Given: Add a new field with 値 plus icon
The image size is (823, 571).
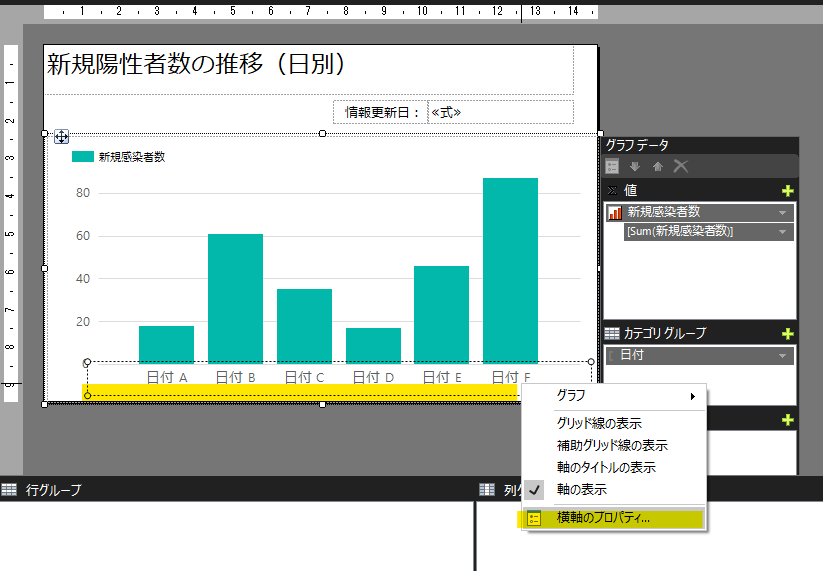Looking at the screenshot, I should [787, 190].
